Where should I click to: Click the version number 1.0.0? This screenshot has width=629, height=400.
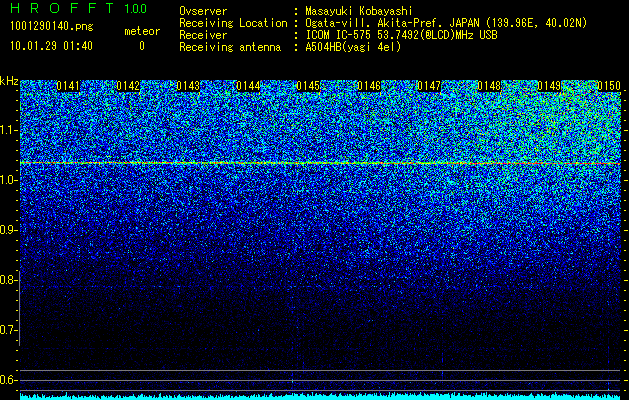click(x=136, y=8)
